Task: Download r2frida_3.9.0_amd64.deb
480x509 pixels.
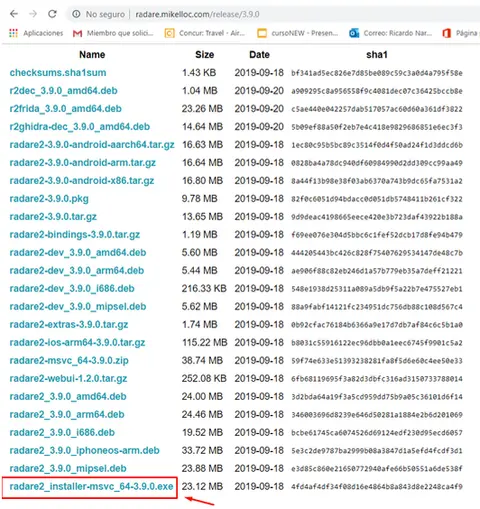Action: coord(66,109)
